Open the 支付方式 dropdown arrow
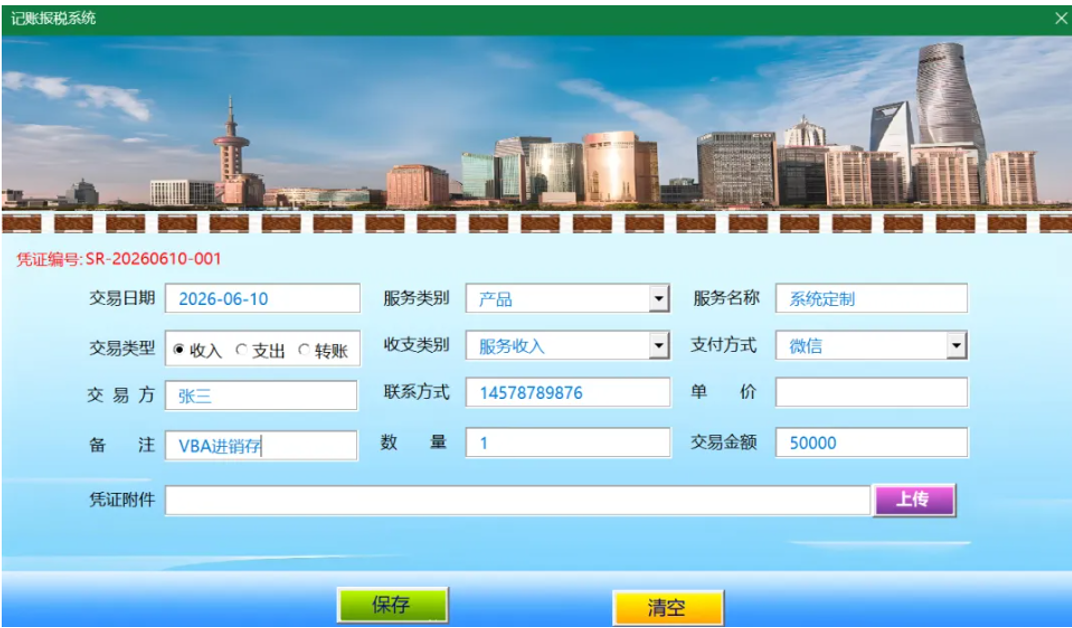This screenshot has width=1072, height=628. (x=956, y=346)
